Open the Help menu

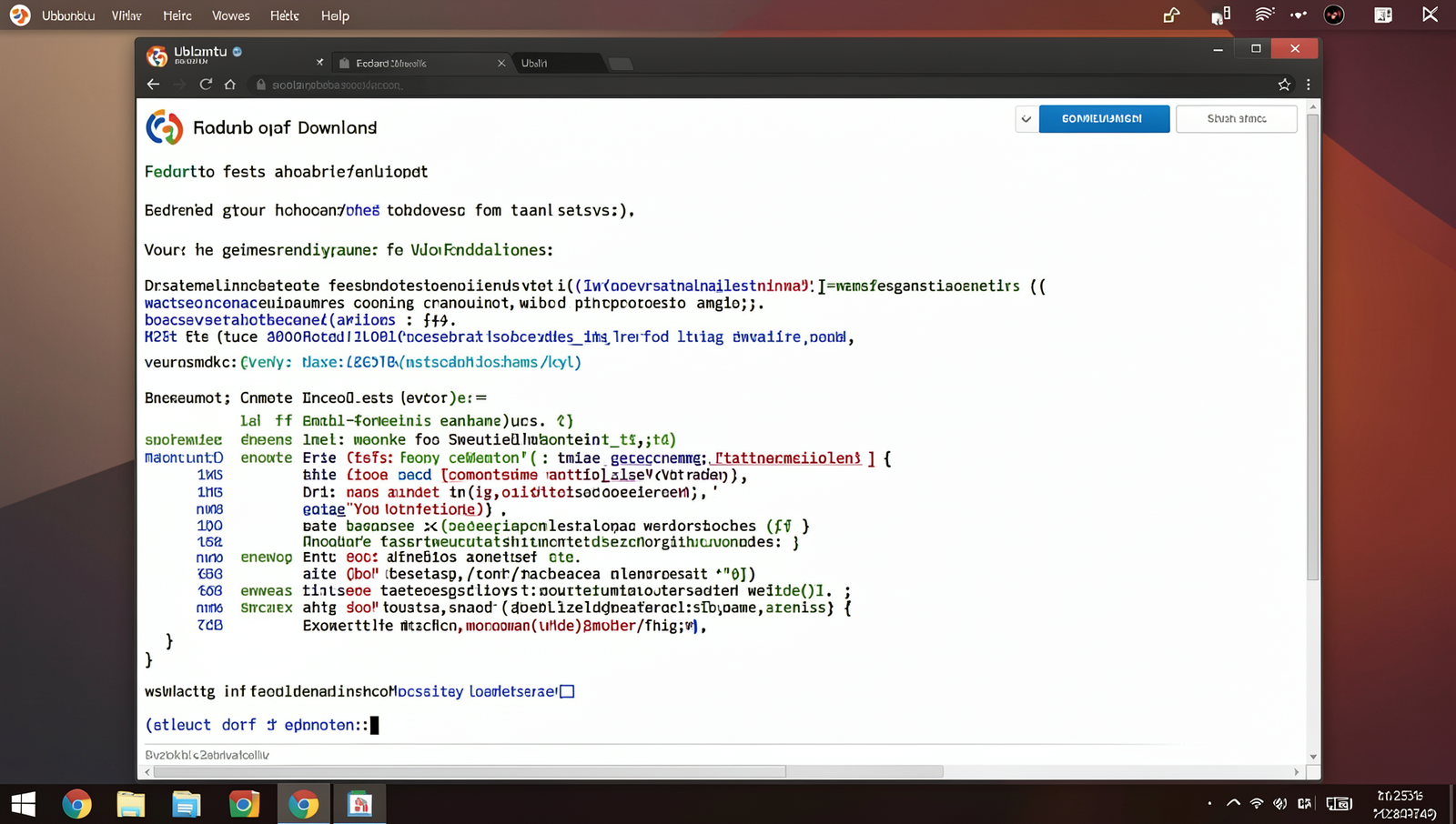pyautogui.click(x=335, y=15)
